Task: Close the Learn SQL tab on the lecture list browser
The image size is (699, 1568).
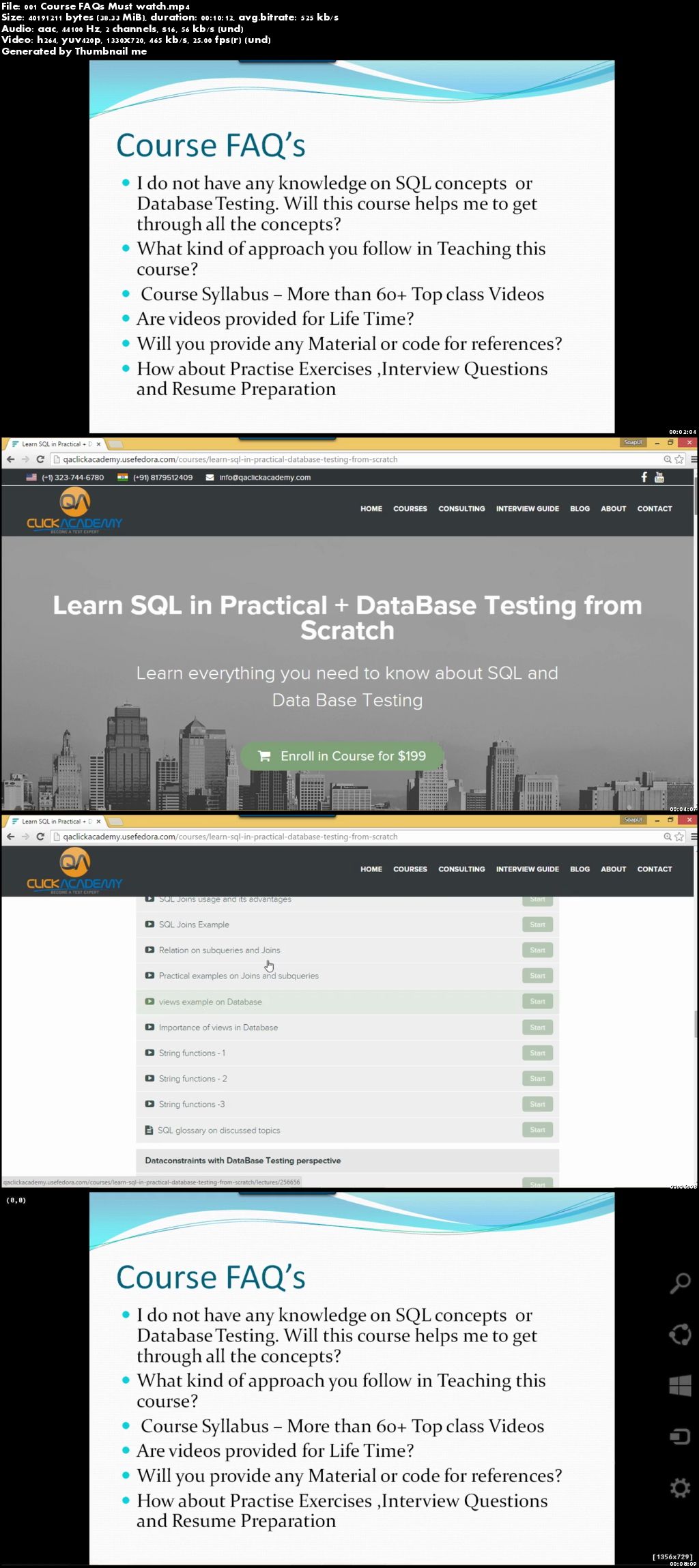Action: (99, 821)
